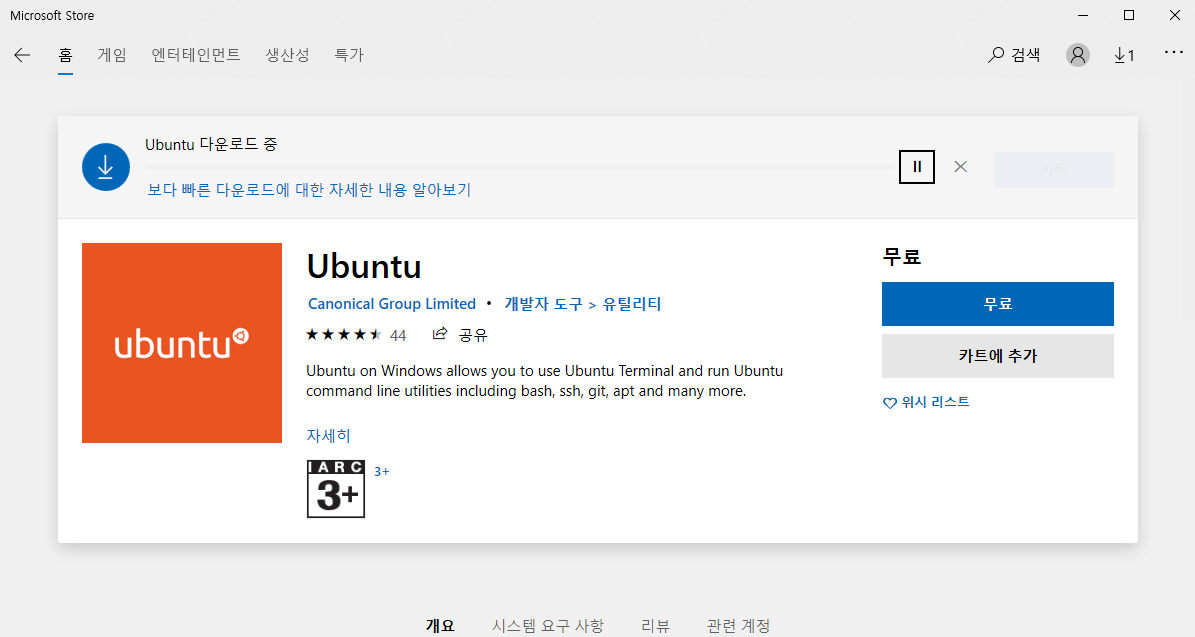Click the Ubuntu app title heading

(x=364, y=267)
